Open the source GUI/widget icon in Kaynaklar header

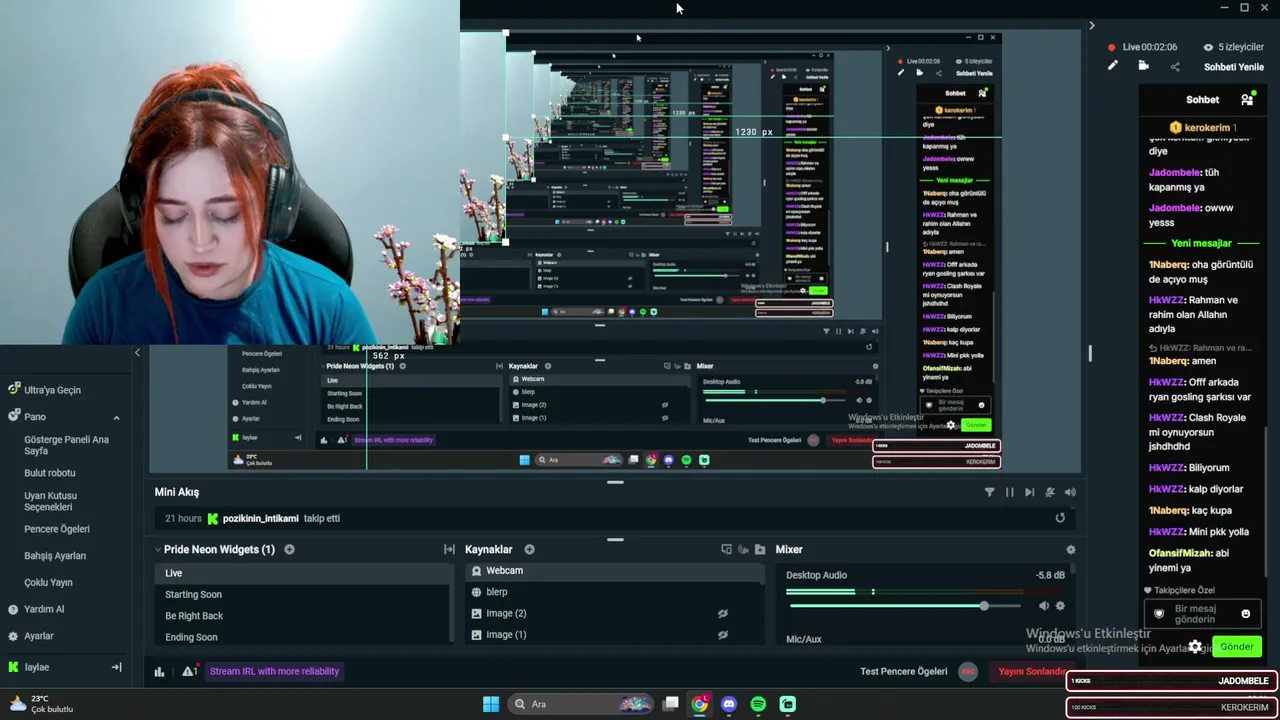click(743, 549)
